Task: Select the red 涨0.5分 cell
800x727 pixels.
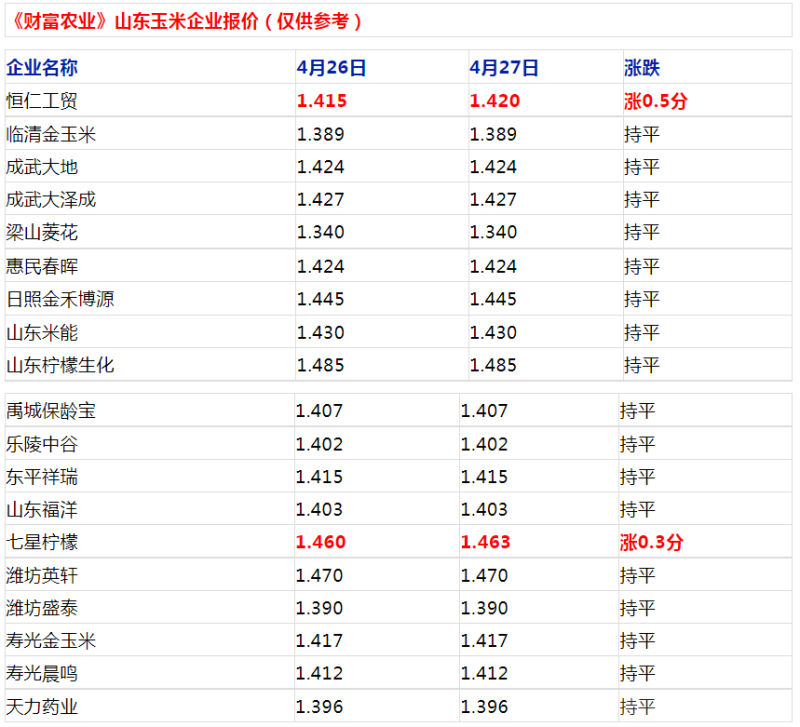Action: coord(656,101)
